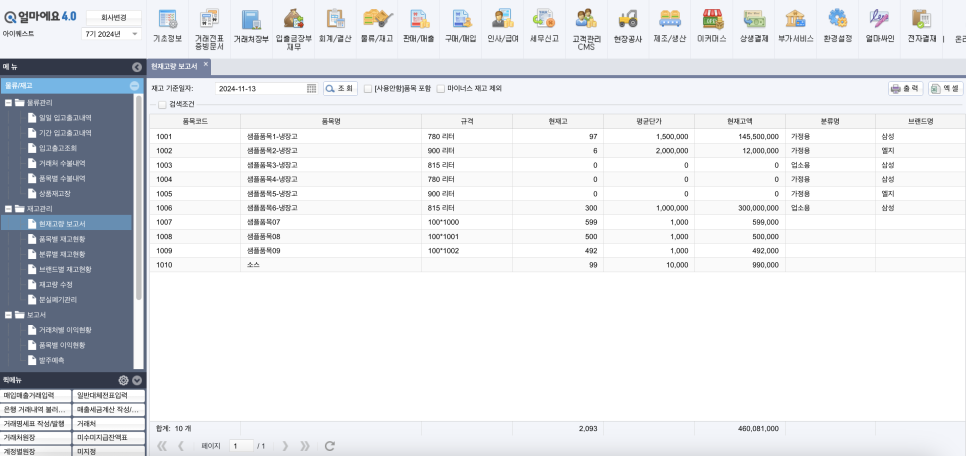Jump to the last page arrow
The height and width of the screenshot is (456, 966).
[304, 446]
